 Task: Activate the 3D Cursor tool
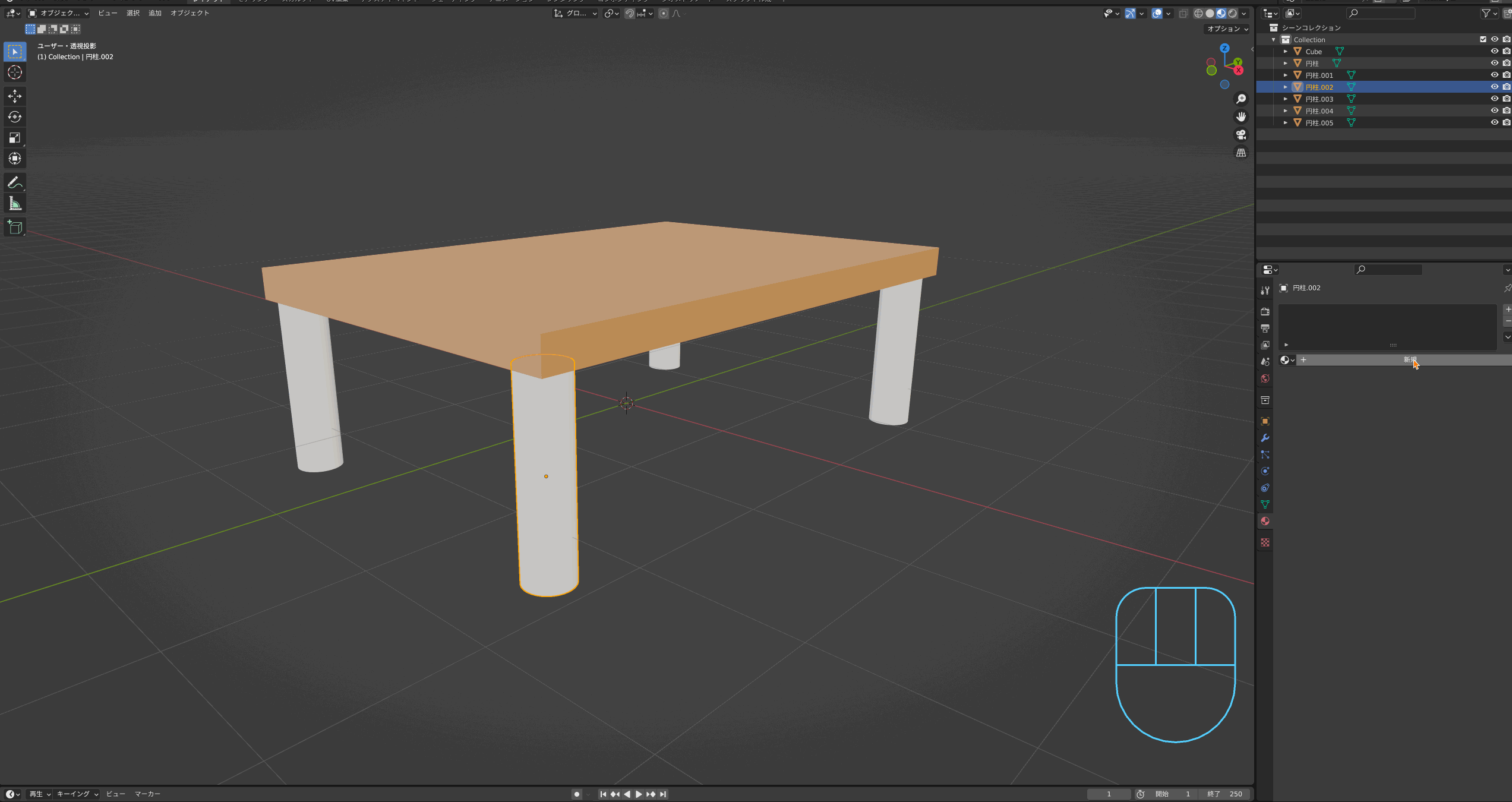[15, 72]
